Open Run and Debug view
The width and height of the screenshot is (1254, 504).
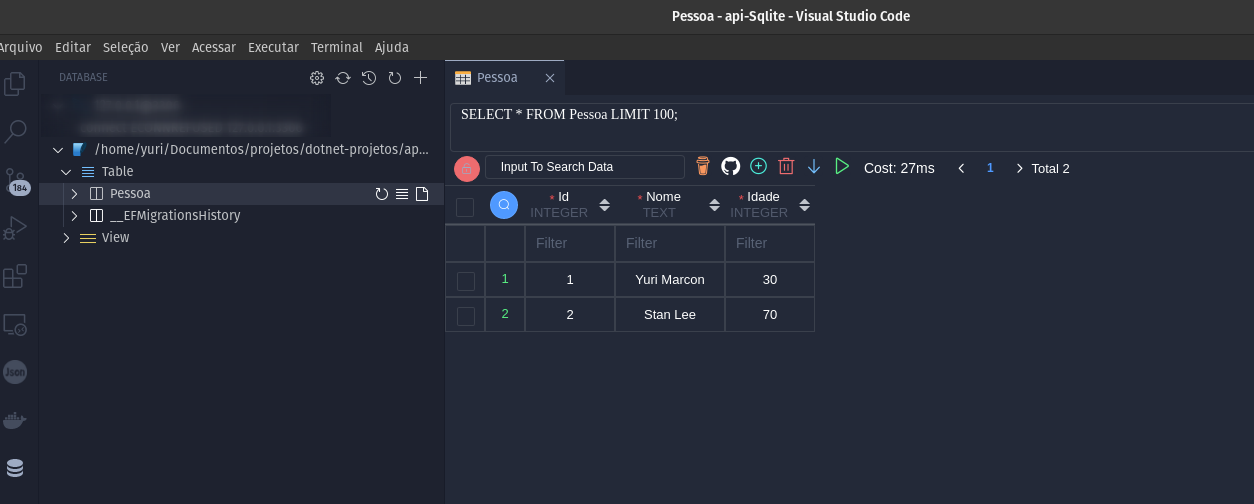click(15, 228)
